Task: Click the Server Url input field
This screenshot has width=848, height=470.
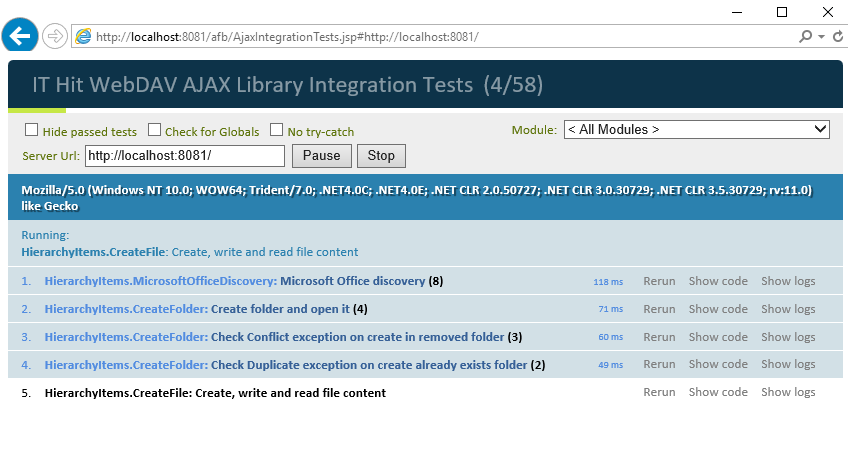Action: [185, 156]
